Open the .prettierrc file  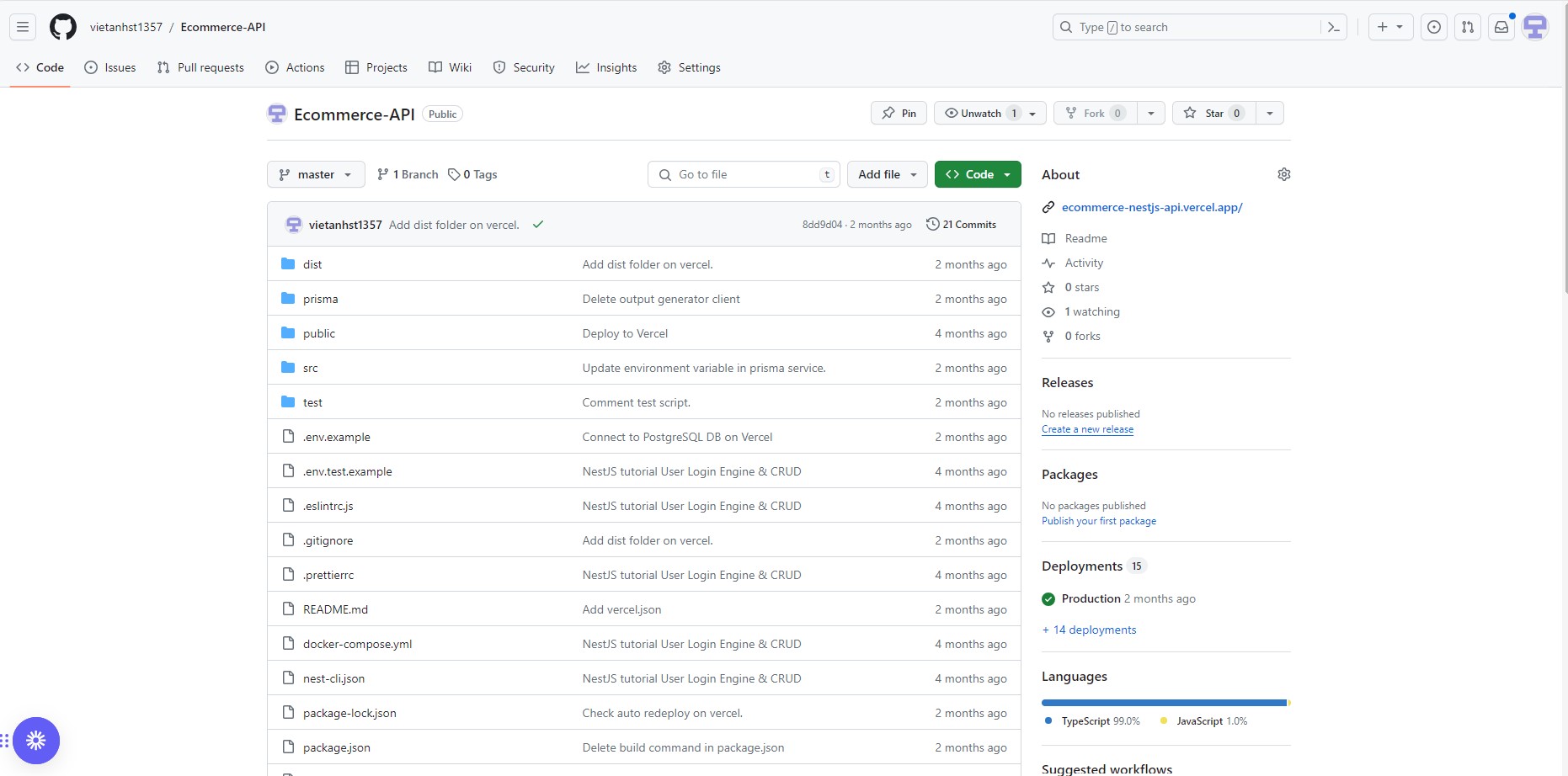[328, 575]
